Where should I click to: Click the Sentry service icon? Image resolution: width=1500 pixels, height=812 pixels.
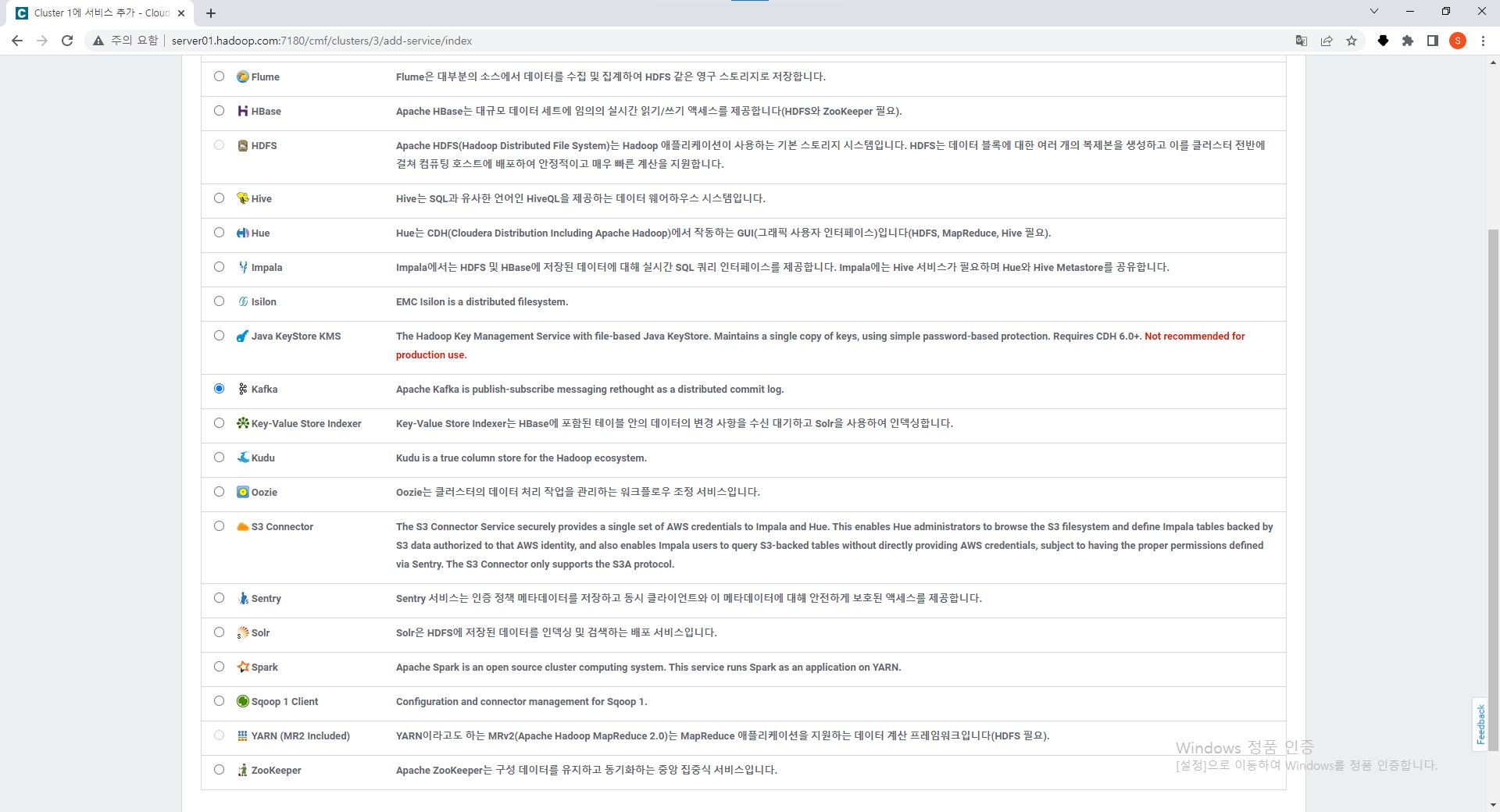[243, 598]
